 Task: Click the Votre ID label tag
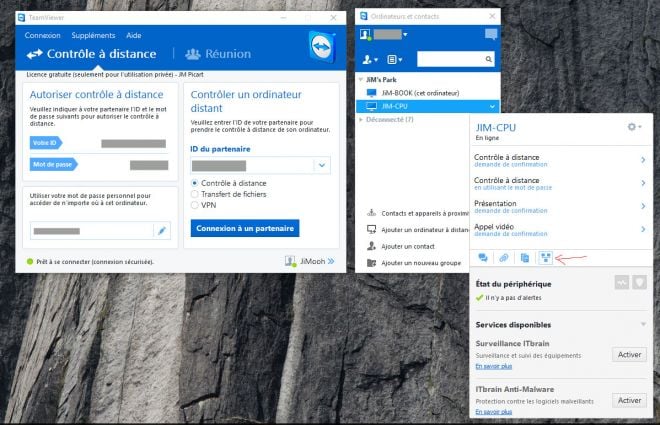click(x=45, y=143)
